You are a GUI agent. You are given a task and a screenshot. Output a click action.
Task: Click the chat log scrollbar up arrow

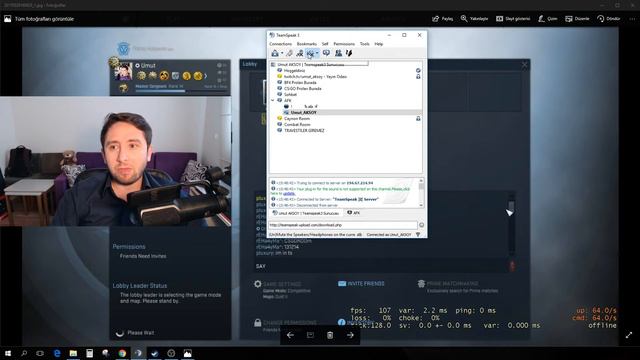point(421,181)
